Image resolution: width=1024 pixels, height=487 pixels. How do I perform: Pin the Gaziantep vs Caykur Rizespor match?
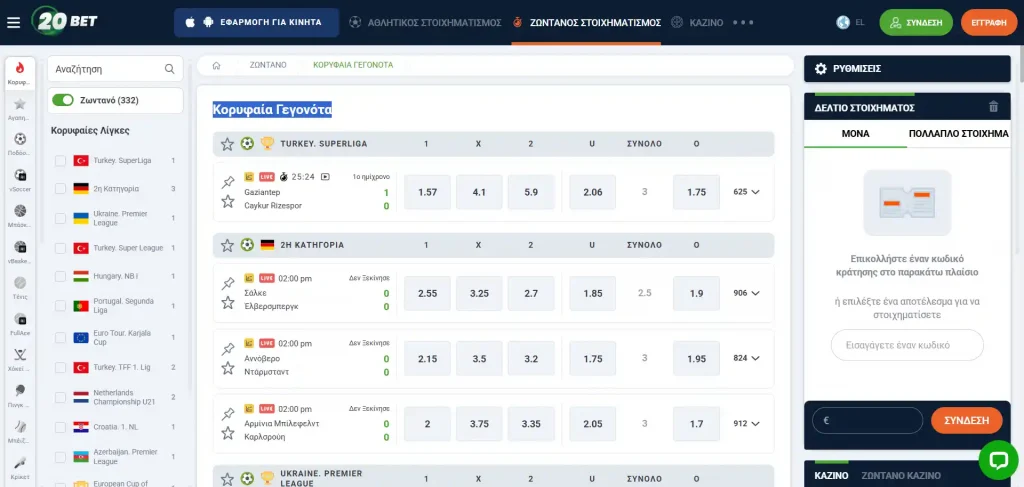228,182
